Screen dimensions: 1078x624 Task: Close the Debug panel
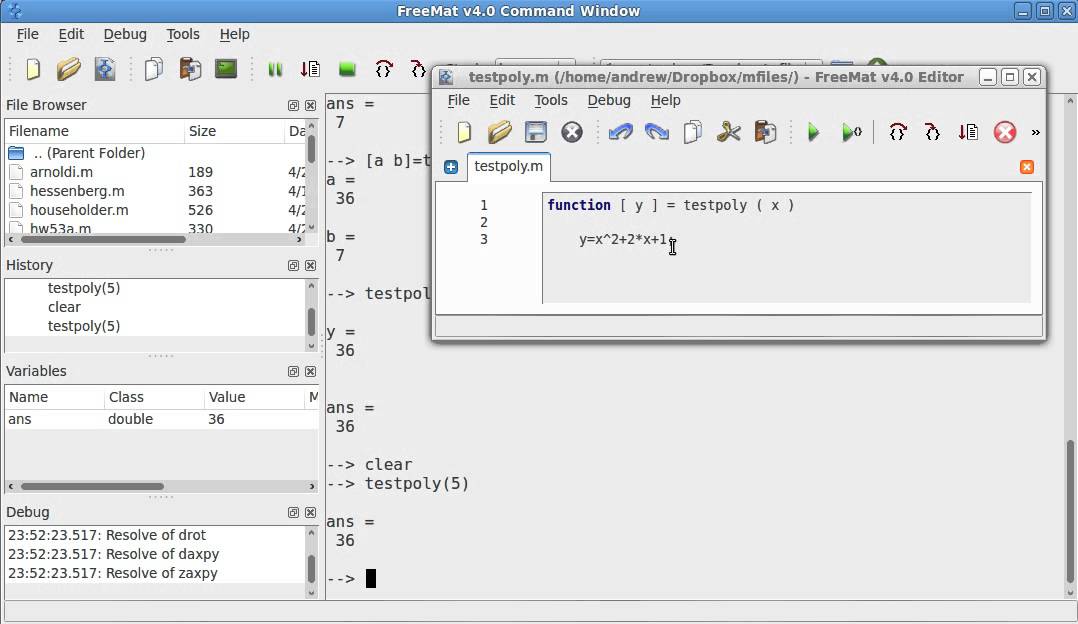tap(310, 513)
